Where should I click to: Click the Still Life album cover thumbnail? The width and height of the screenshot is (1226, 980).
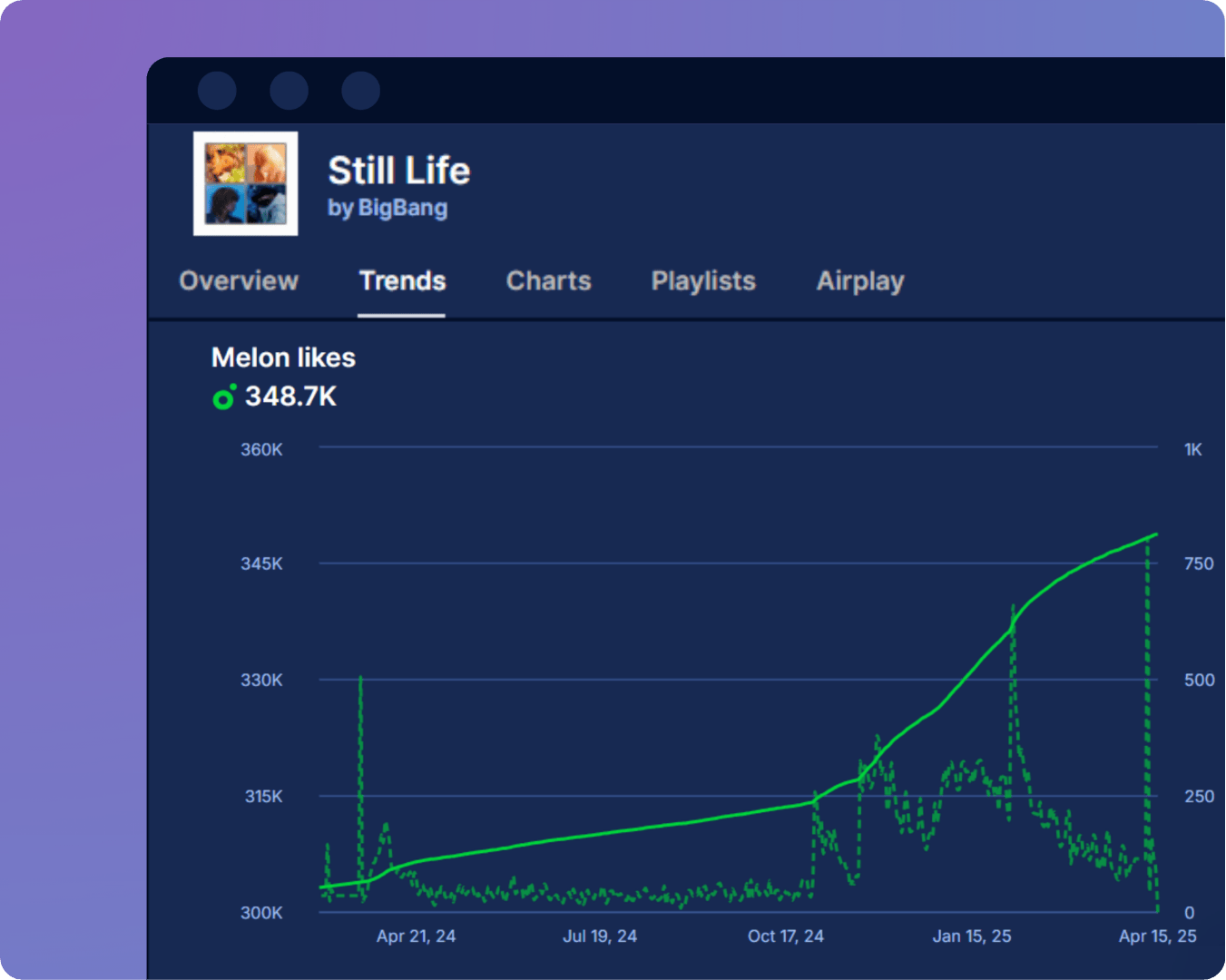tap(245, 184)
